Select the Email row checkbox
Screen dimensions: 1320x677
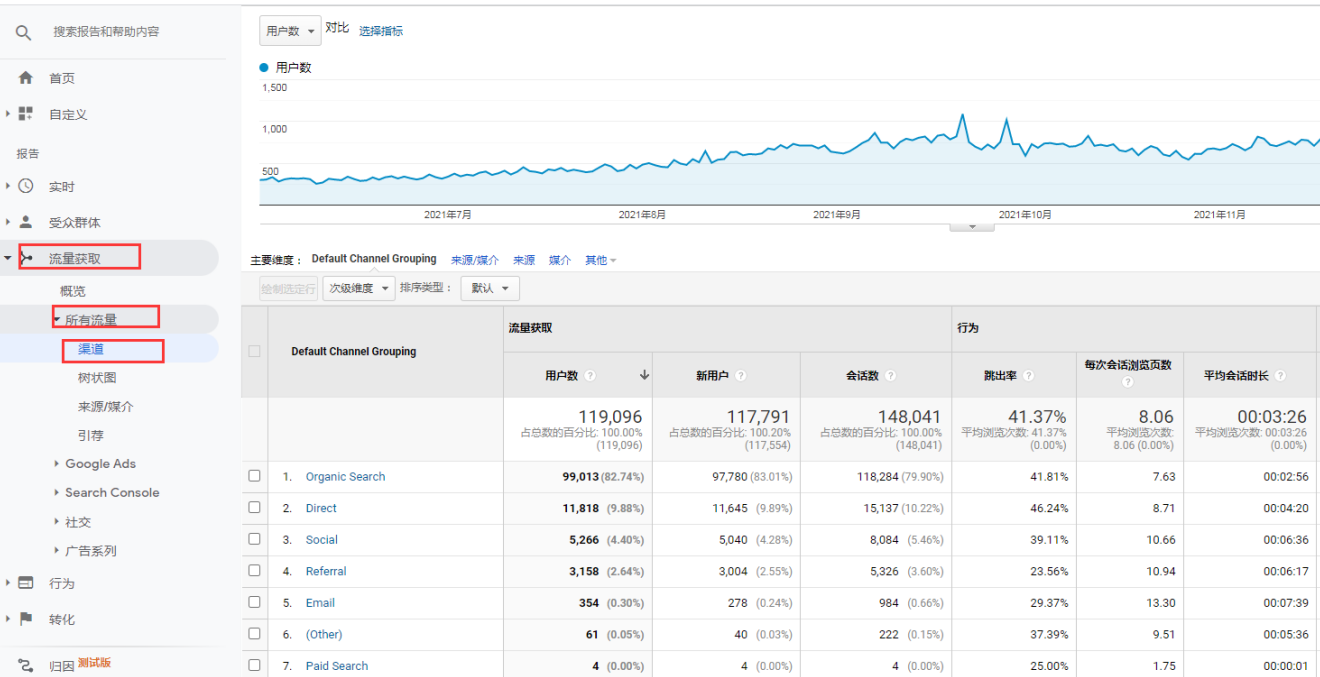(254, 602)
